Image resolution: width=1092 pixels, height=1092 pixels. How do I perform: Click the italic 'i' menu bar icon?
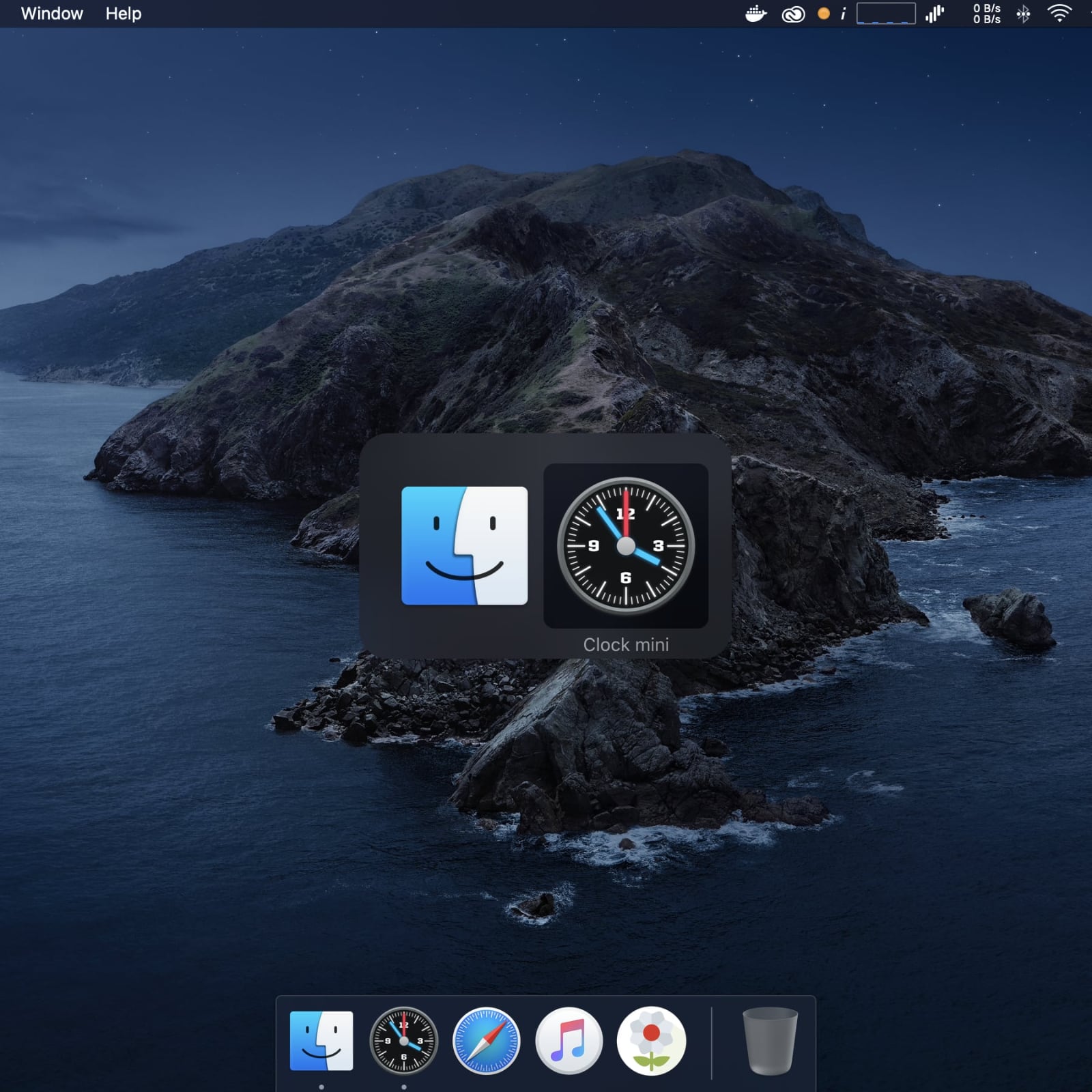843,14
